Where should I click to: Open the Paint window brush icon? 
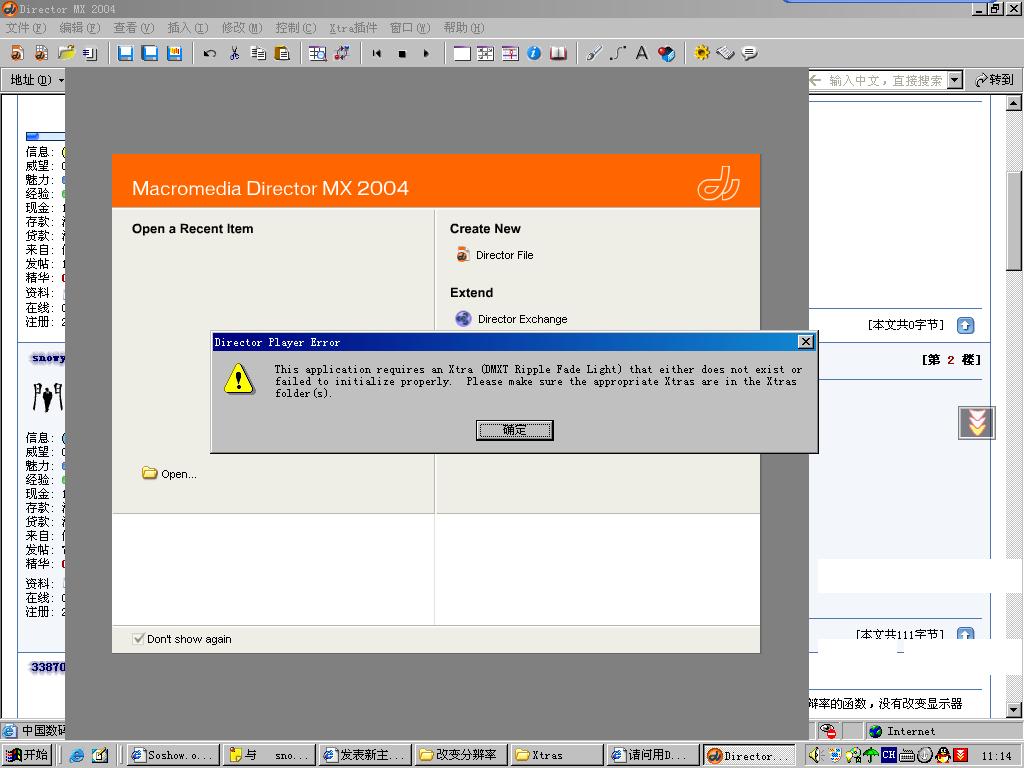coord(594,54)
